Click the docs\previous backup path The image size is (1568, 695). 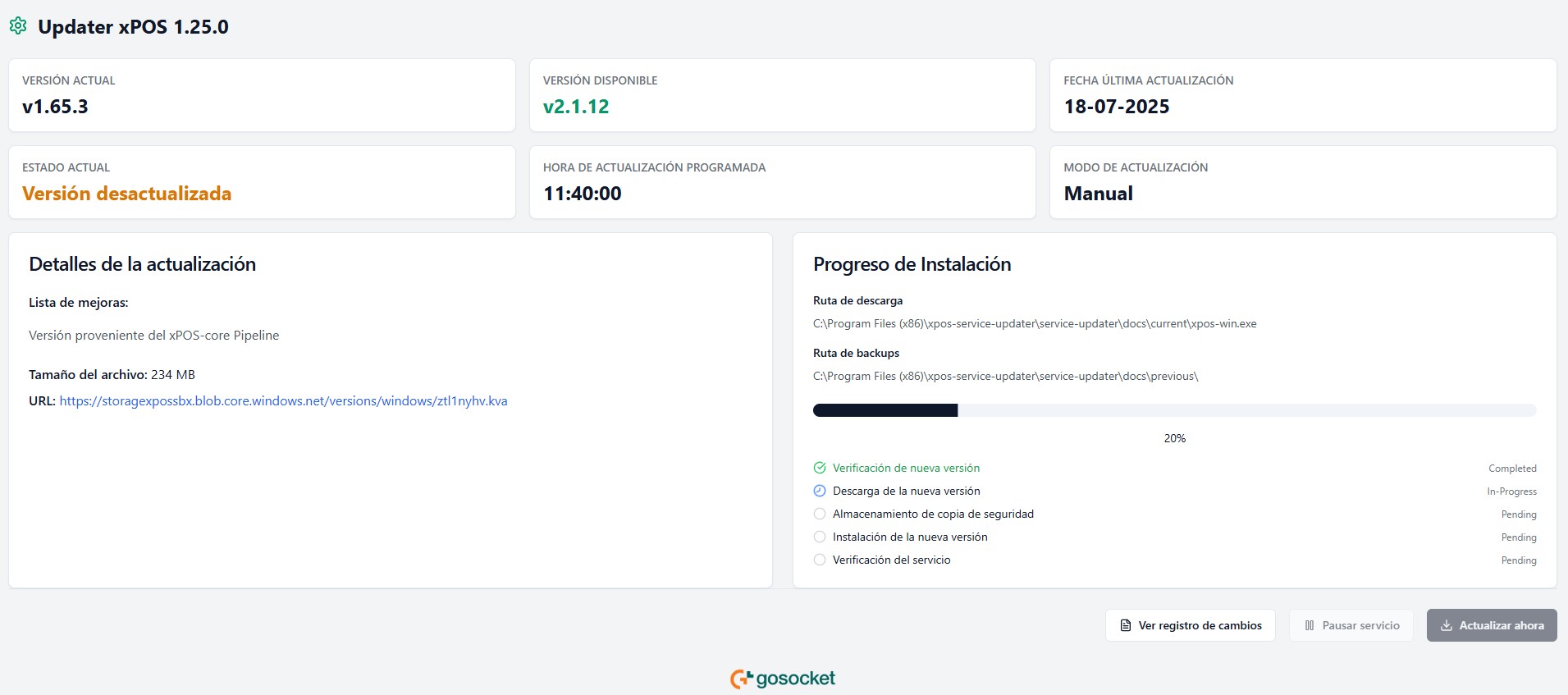point(1006,377)
